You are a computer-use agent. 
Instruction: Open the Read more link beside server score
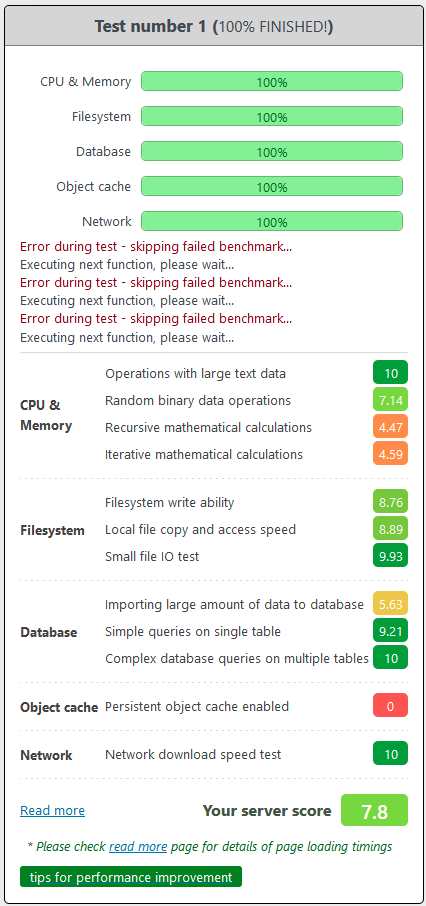[x=53, y=811]
